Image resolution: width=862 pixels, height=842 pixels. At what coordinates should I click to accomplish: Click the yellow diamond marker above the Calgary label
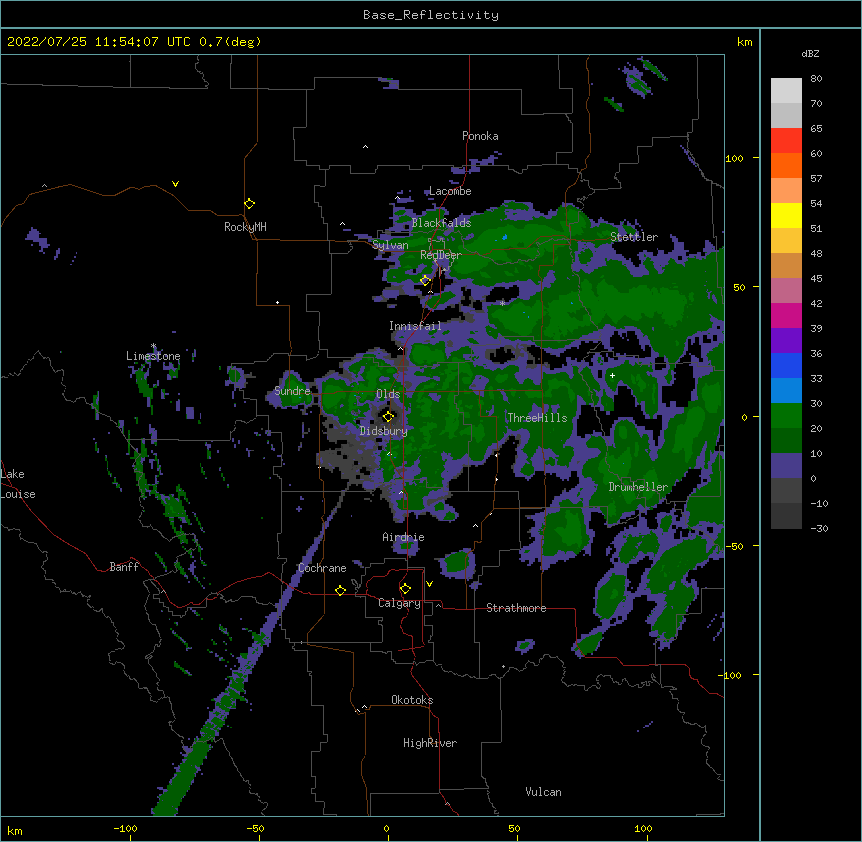405,589
